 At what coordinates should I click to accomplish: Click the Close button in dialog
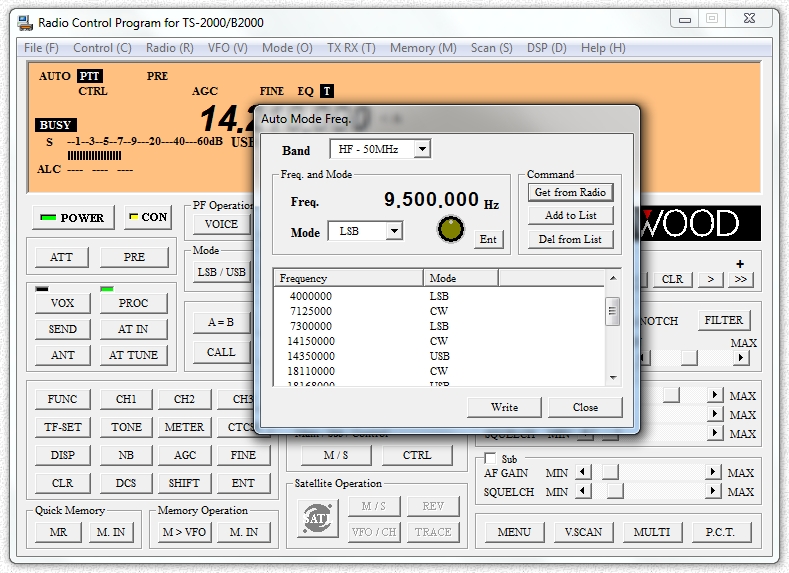click(x=585, y=407)
